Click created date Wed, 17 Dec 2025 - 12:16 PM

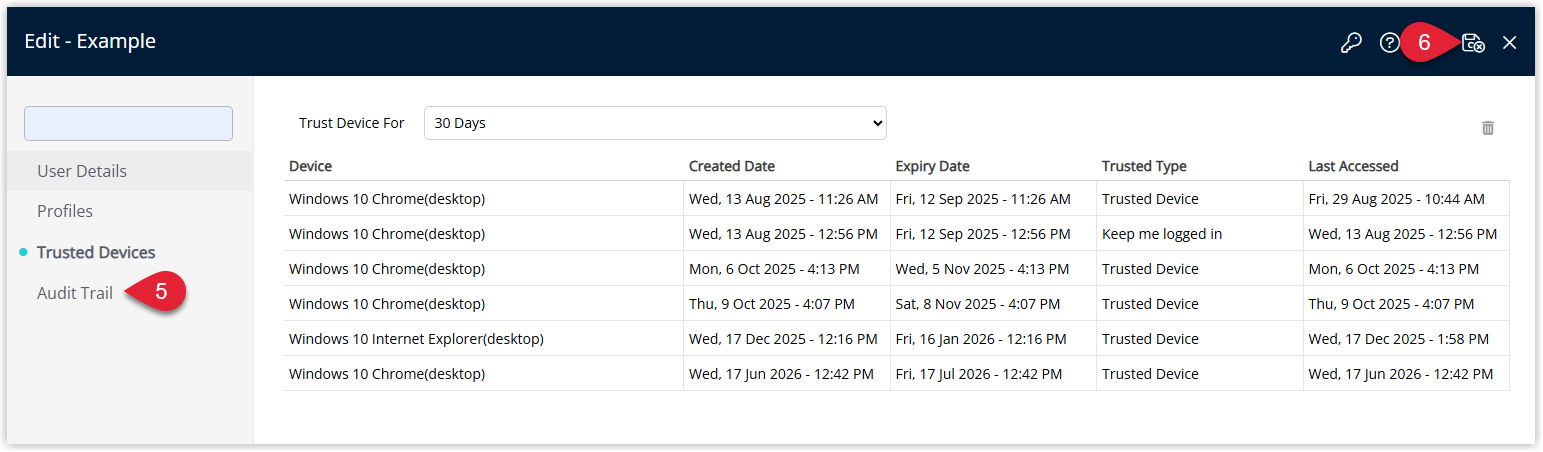pyautogui.click(x=783, y=339)
